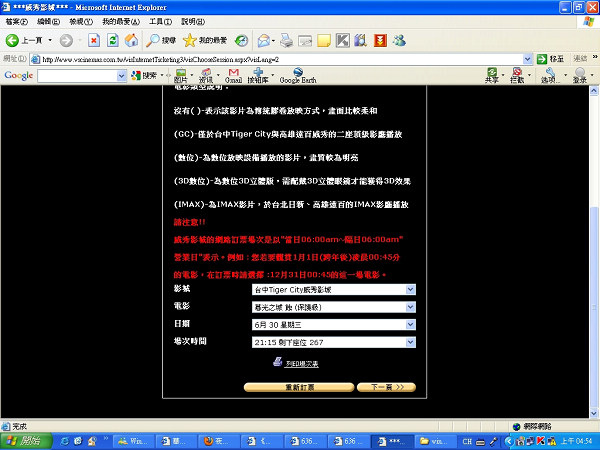The height and width of the screenshot is (450, 600).
Task: Click the red download arrow icon
Action: tap(380, 40)
